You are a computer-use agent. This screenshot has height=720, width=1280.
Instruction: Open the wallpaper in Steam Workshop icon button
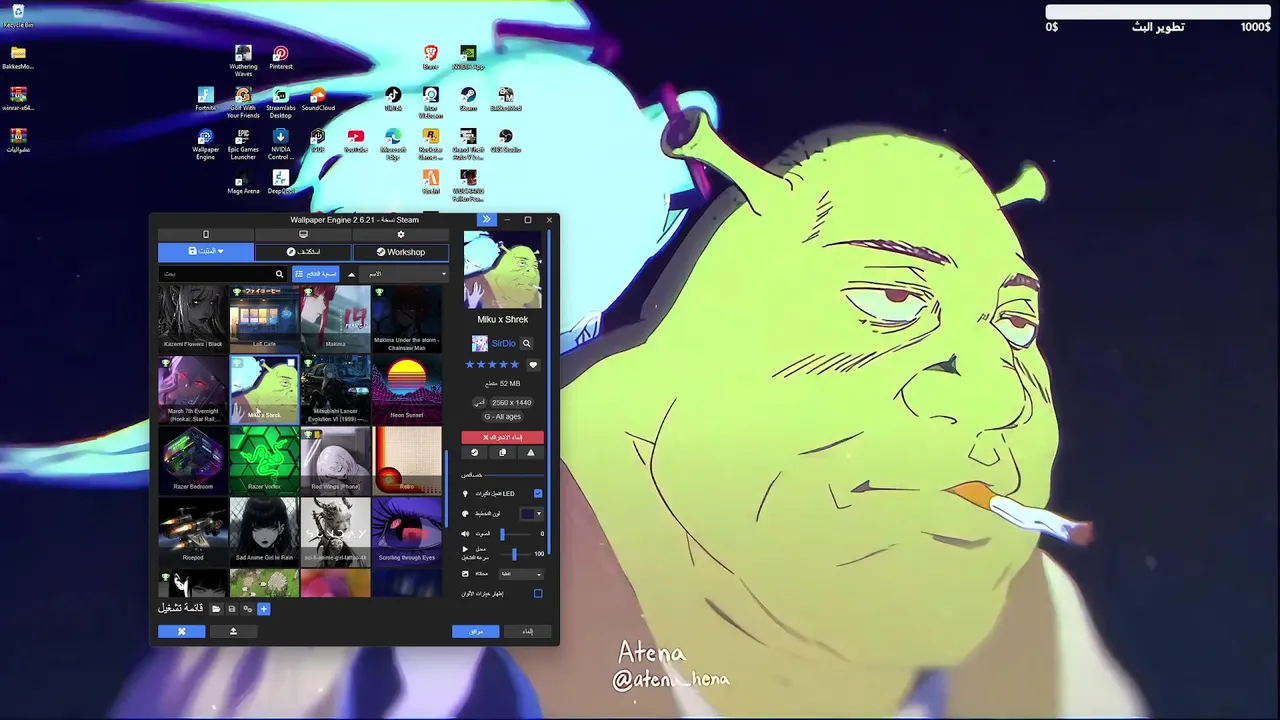[x=475, y=453]
